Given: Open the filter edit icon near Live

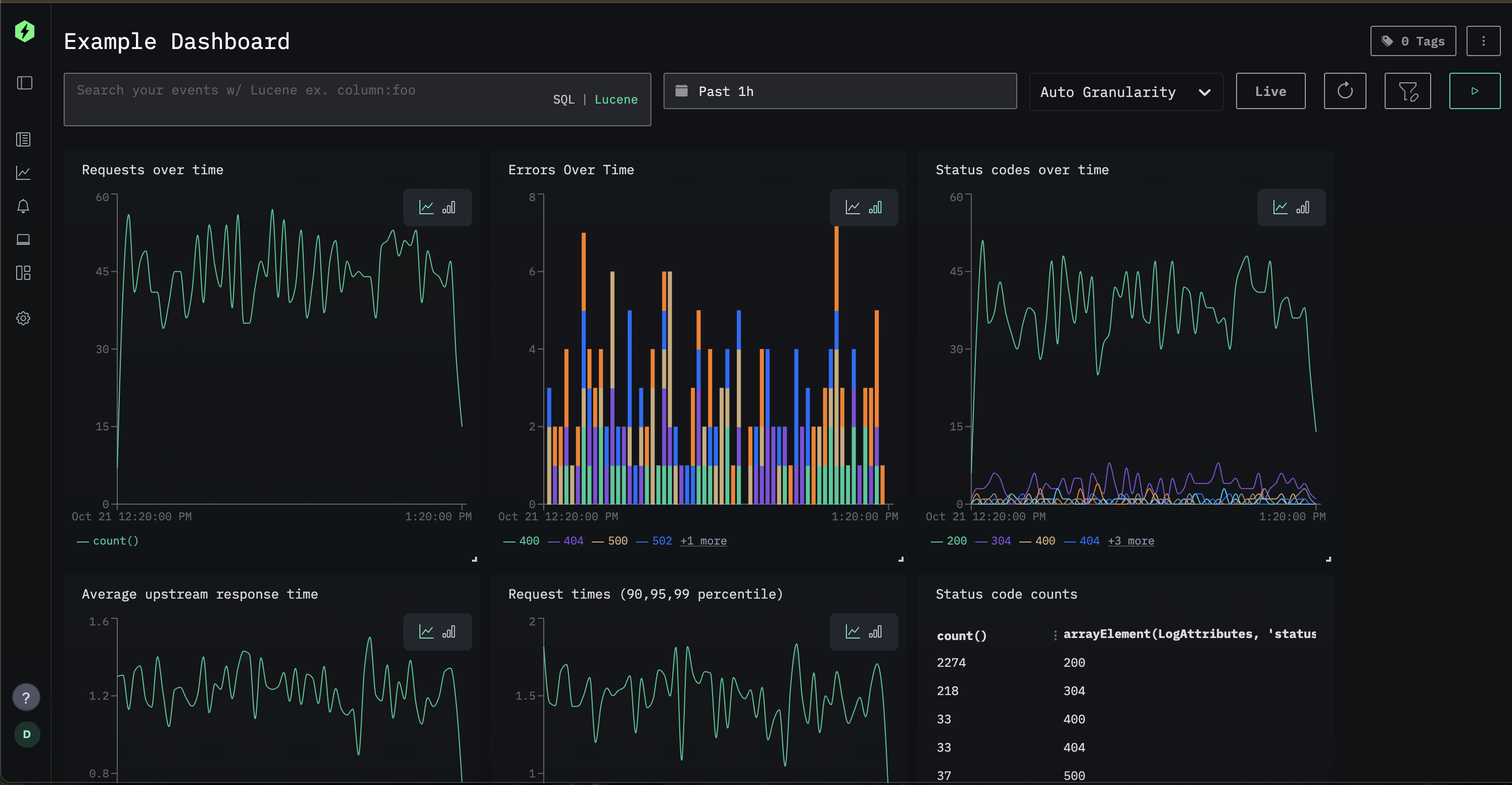Looking at the screenshot, I should click(x=1408, y=91).
